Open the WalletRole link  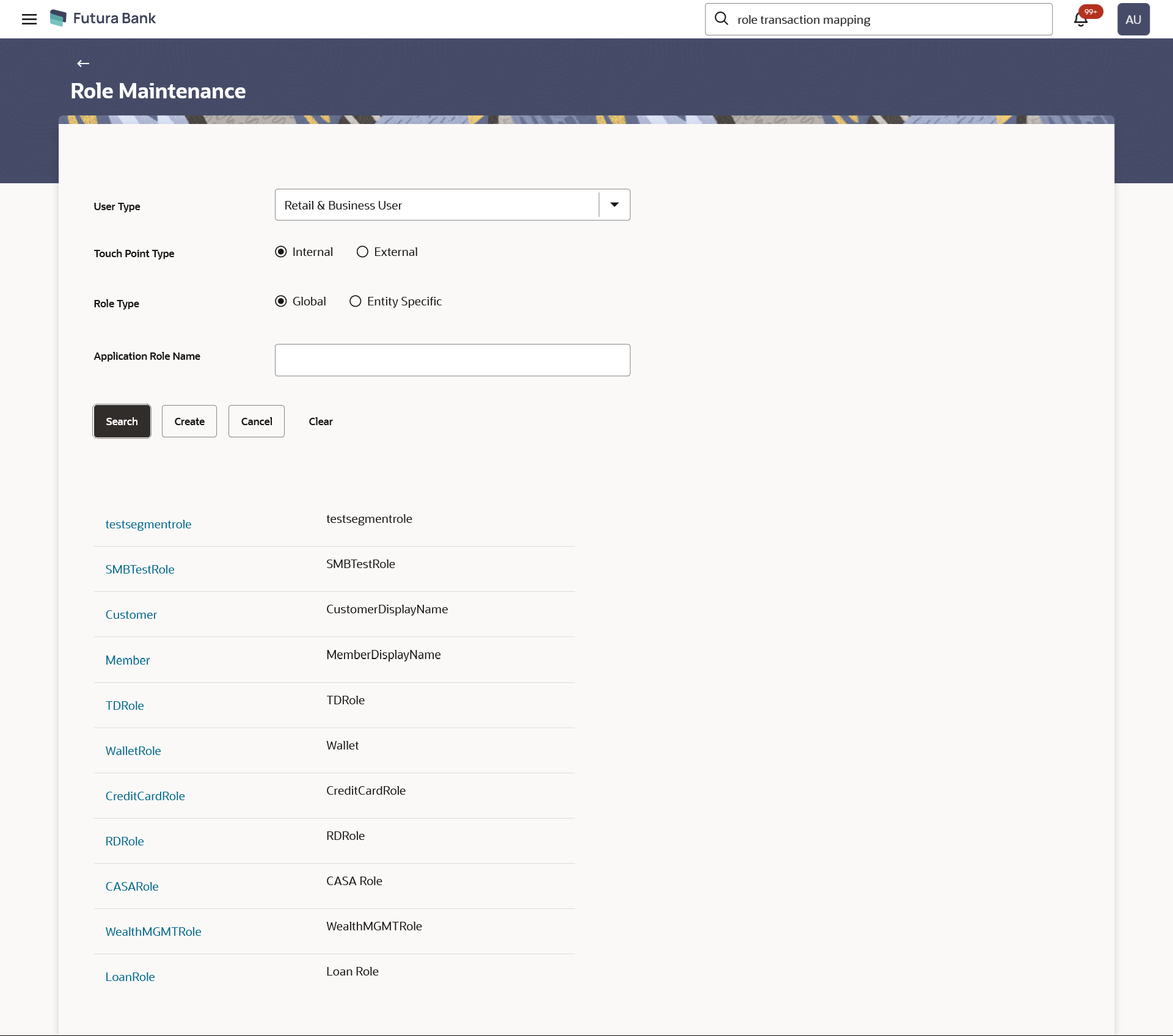click(x=133, y=751)
